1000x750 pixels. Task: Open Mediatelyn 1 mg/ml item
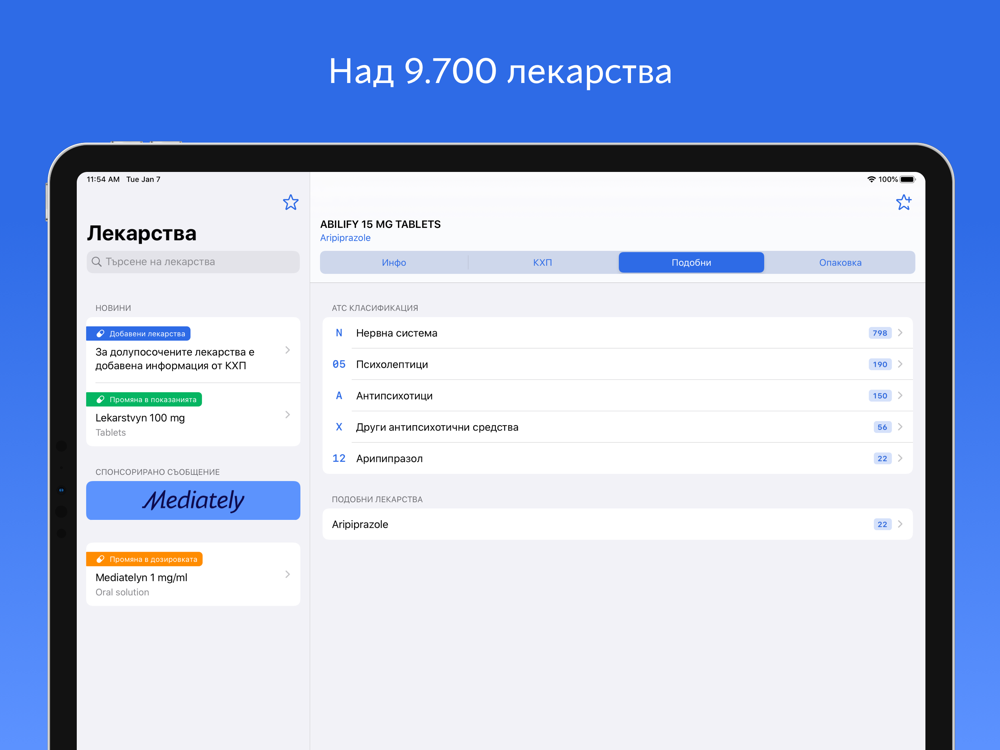(x=193, y=575)
